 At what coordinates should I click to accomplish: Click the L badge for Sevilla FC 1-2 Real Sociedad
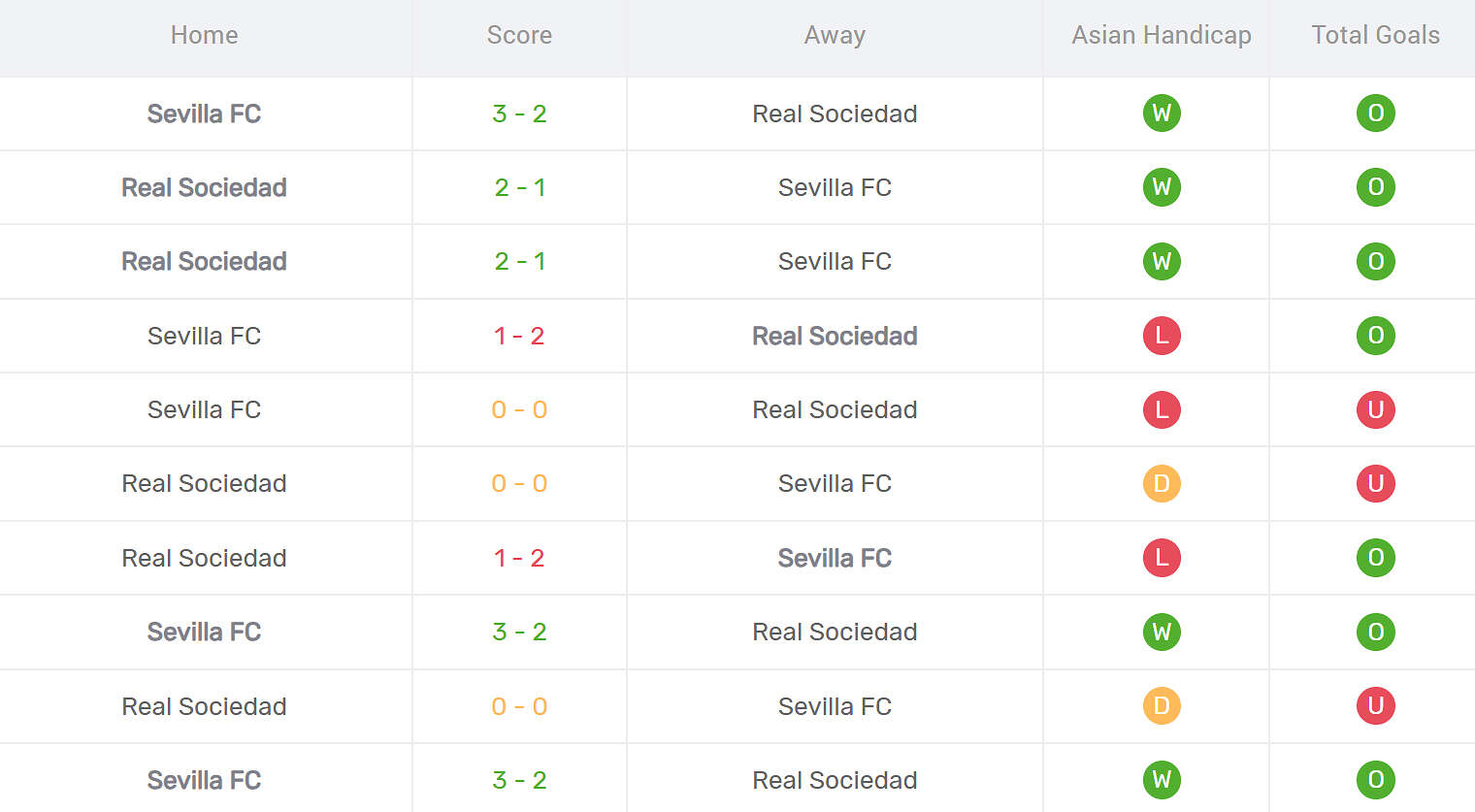[1162, 336]
